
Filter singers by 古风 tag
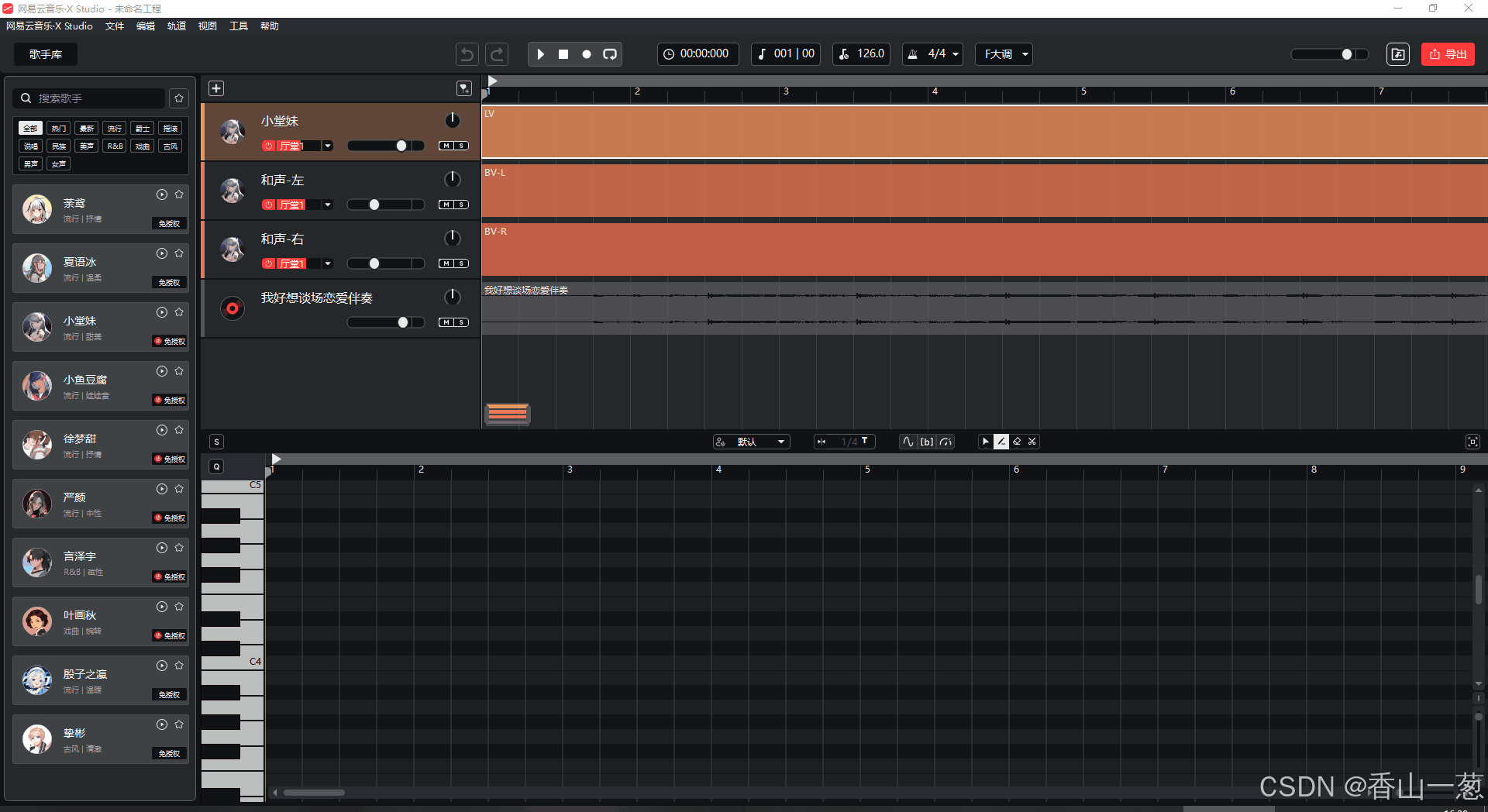170,146
